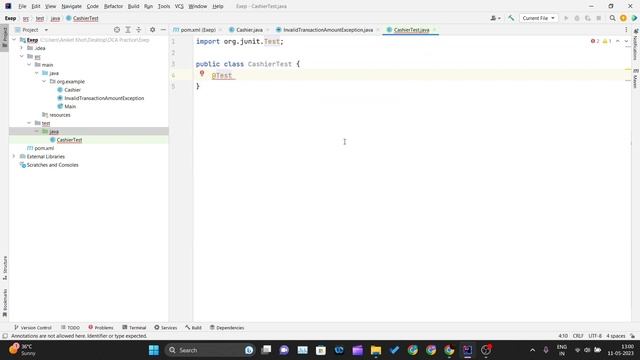Click the read-only lock icon in status bar
640x360 pixels.
click(632, 336)
